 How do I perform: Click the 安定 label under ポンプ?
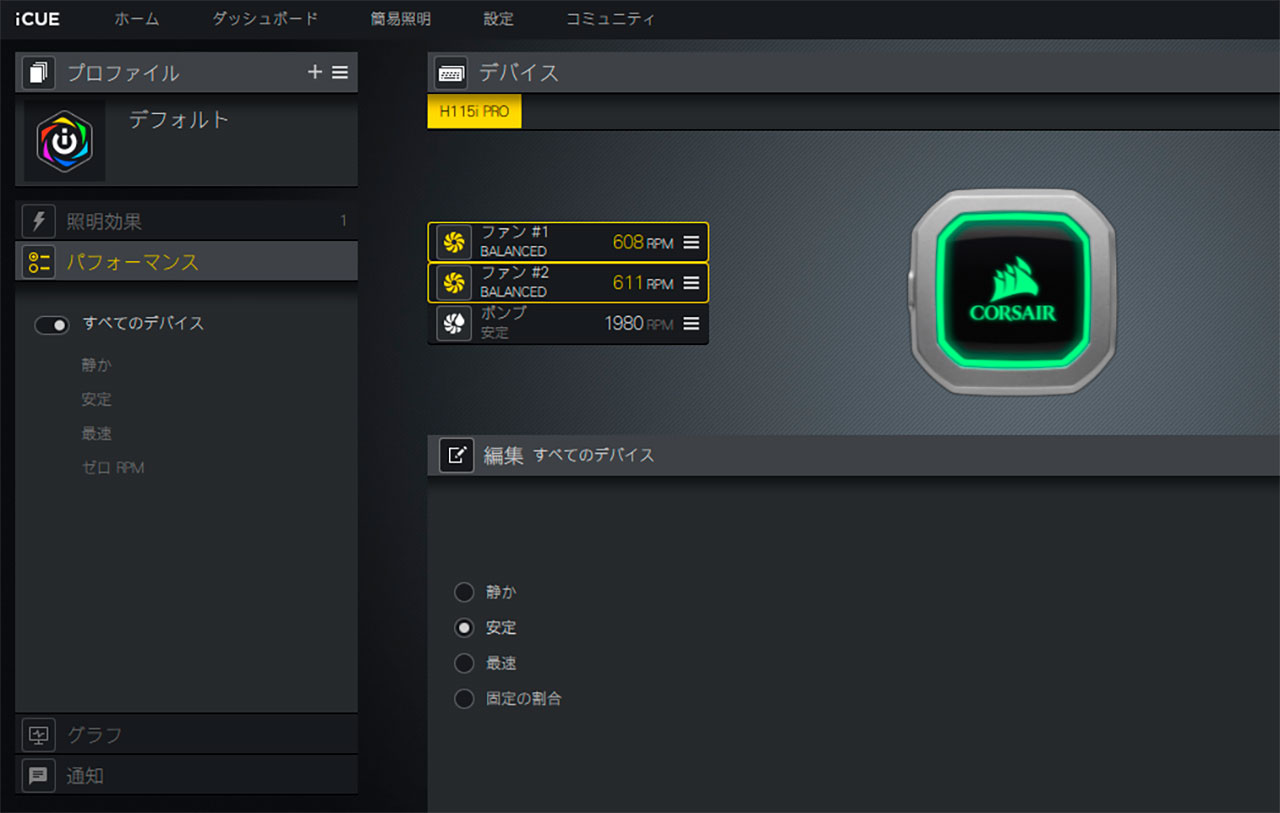click(x=495, y=333)
